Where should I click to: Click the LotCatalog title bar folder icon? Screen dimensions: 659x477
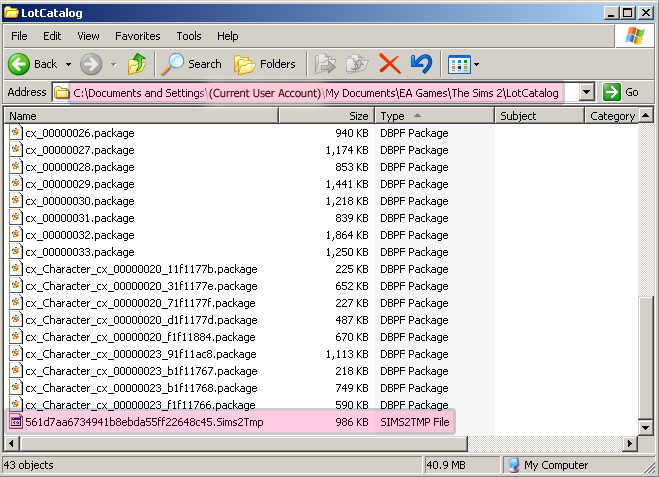[11, 12]
